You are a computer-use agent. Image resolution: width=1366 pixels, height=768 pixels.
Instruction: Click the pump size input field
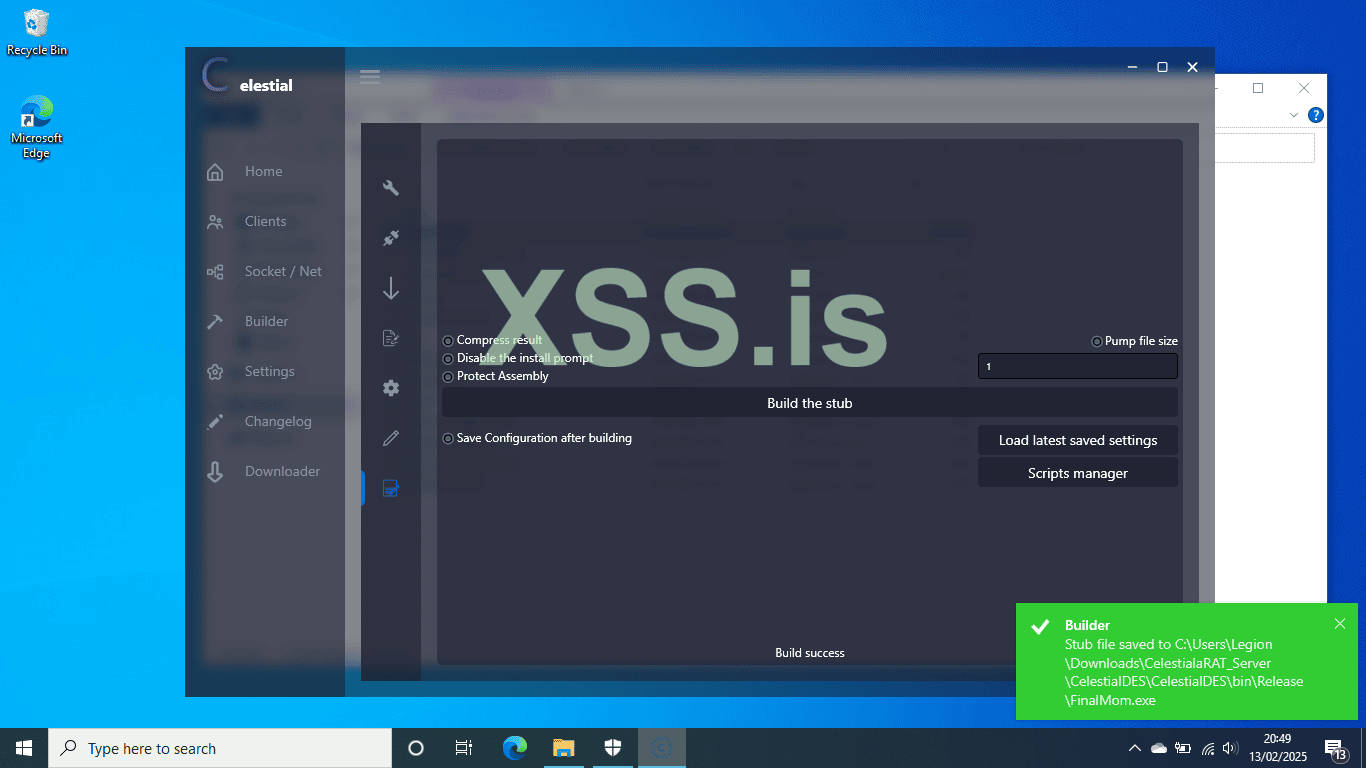pos(1077,366)
